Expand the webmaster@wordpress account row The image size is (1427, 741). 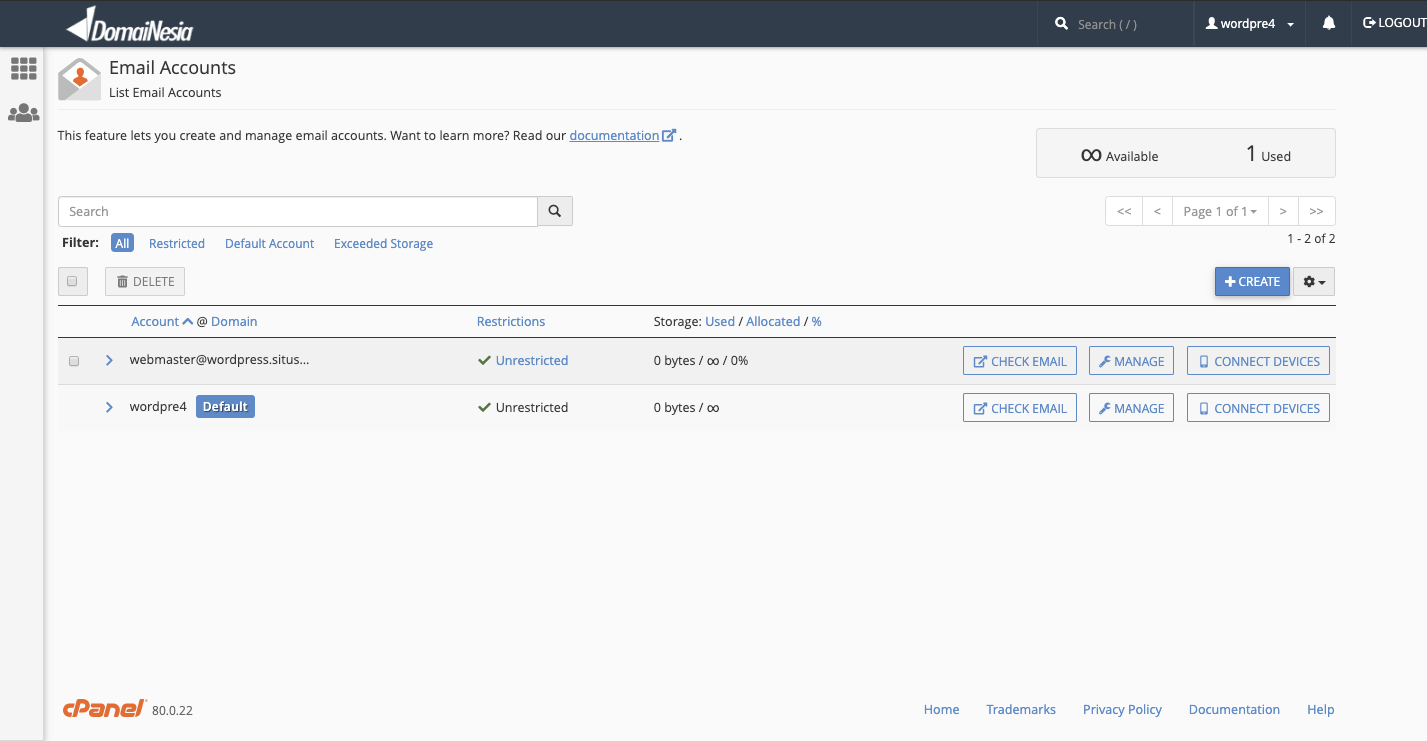(x=109, y=361)
